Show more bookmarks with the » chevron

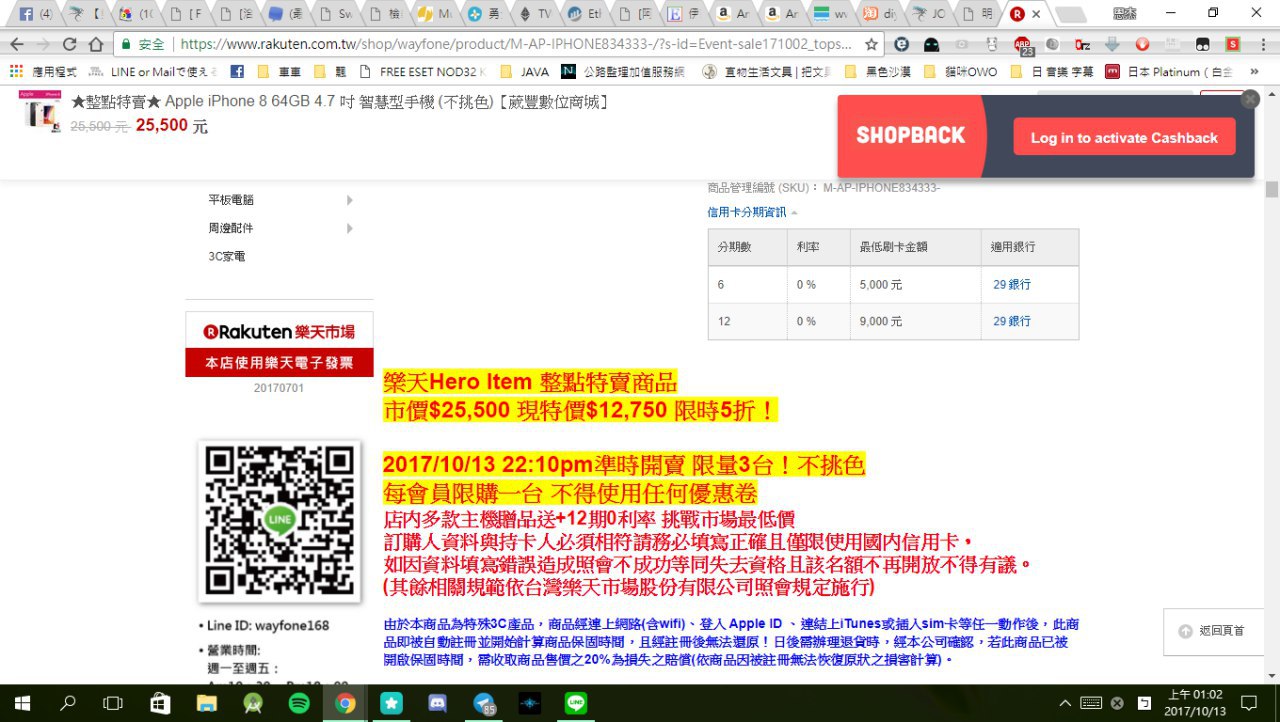pos(1254,72)
